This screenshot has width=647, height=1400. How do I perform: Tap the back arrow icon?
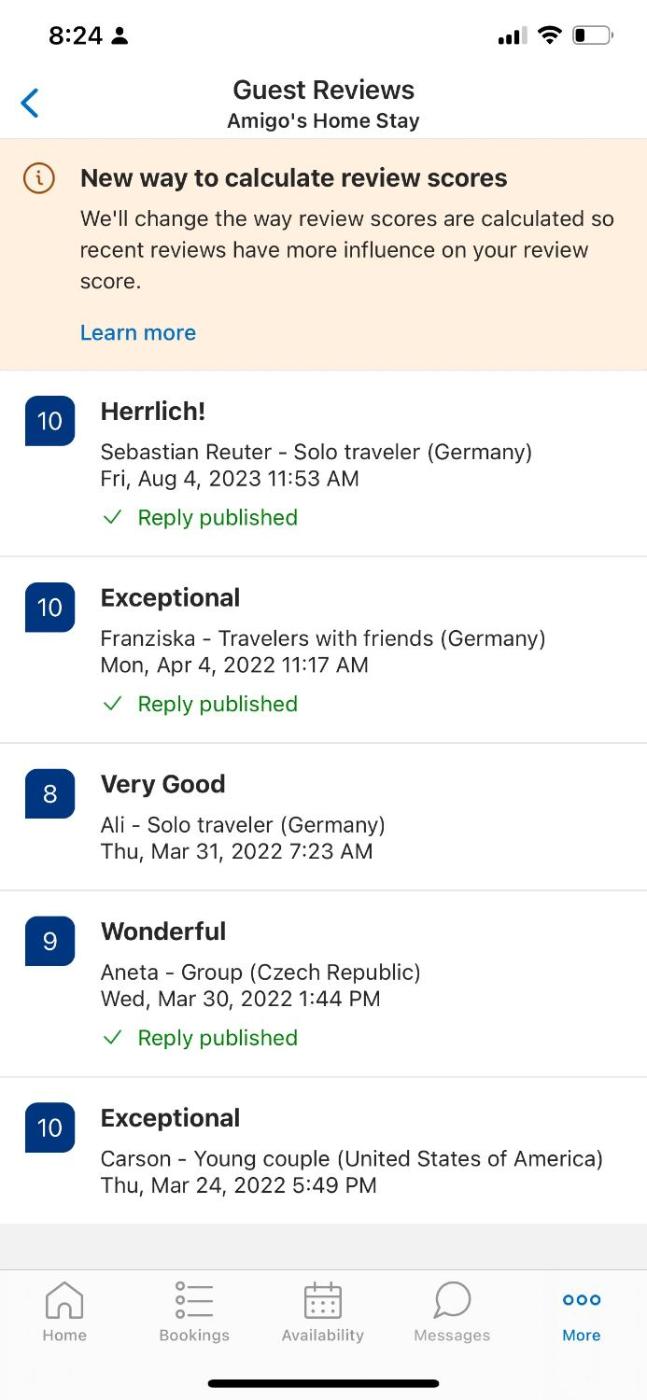[30, 102]
